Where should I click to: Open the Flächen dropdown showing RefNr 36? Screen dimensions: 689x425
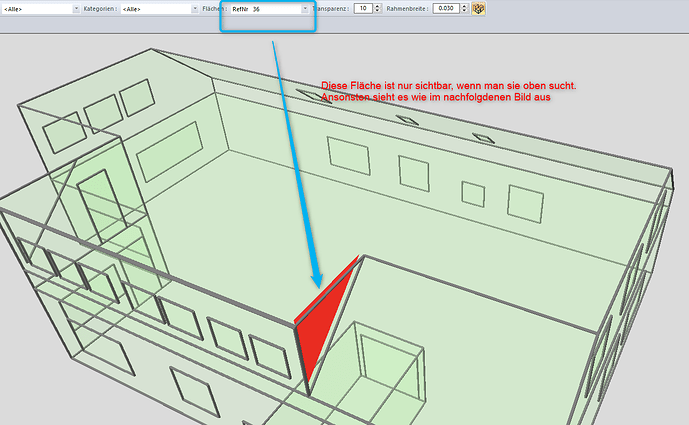(x=303, y=8)
